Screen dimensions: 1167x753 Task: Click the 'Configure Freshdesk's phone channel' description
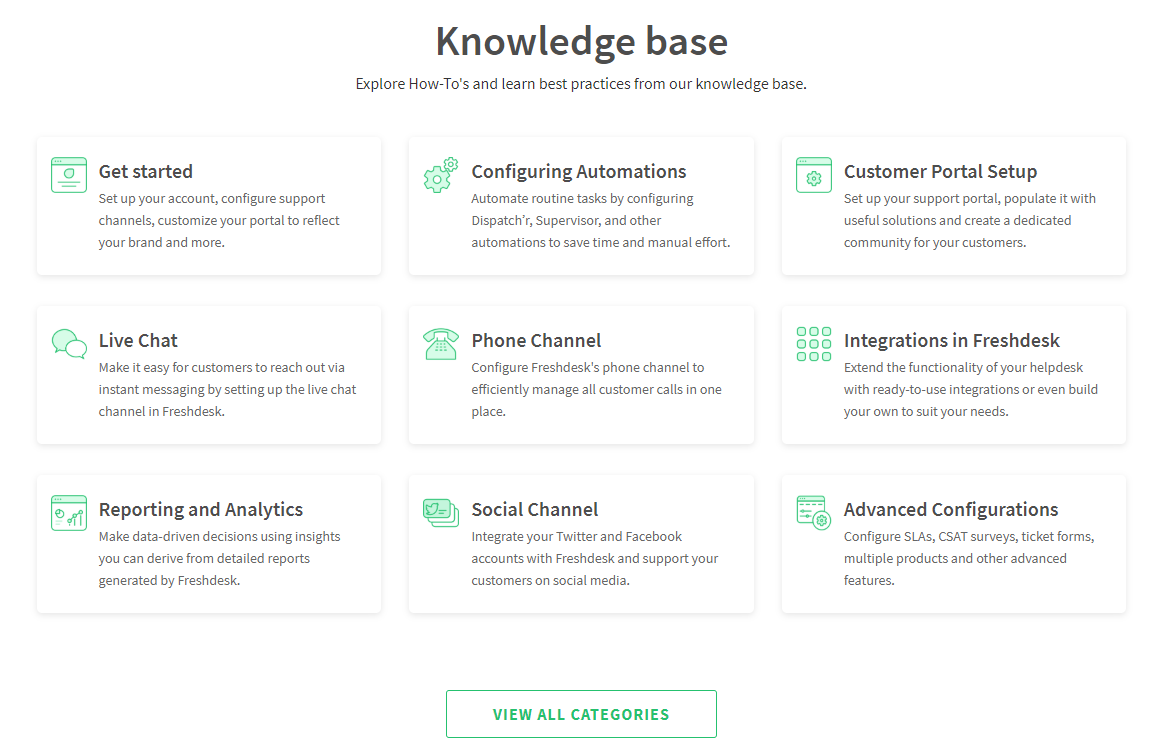tap(596, 389)
